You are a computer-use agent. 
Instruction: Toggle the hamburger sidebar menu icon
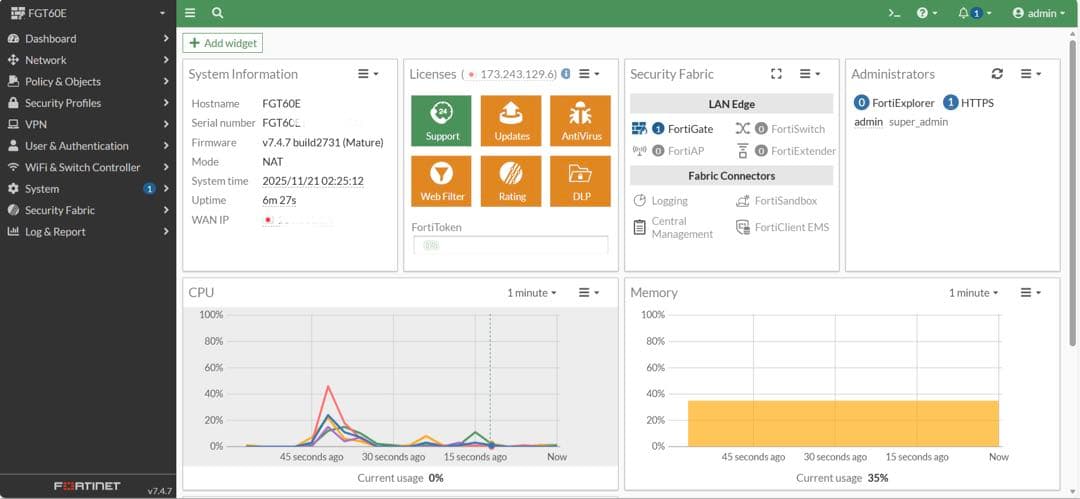(190, 13)
